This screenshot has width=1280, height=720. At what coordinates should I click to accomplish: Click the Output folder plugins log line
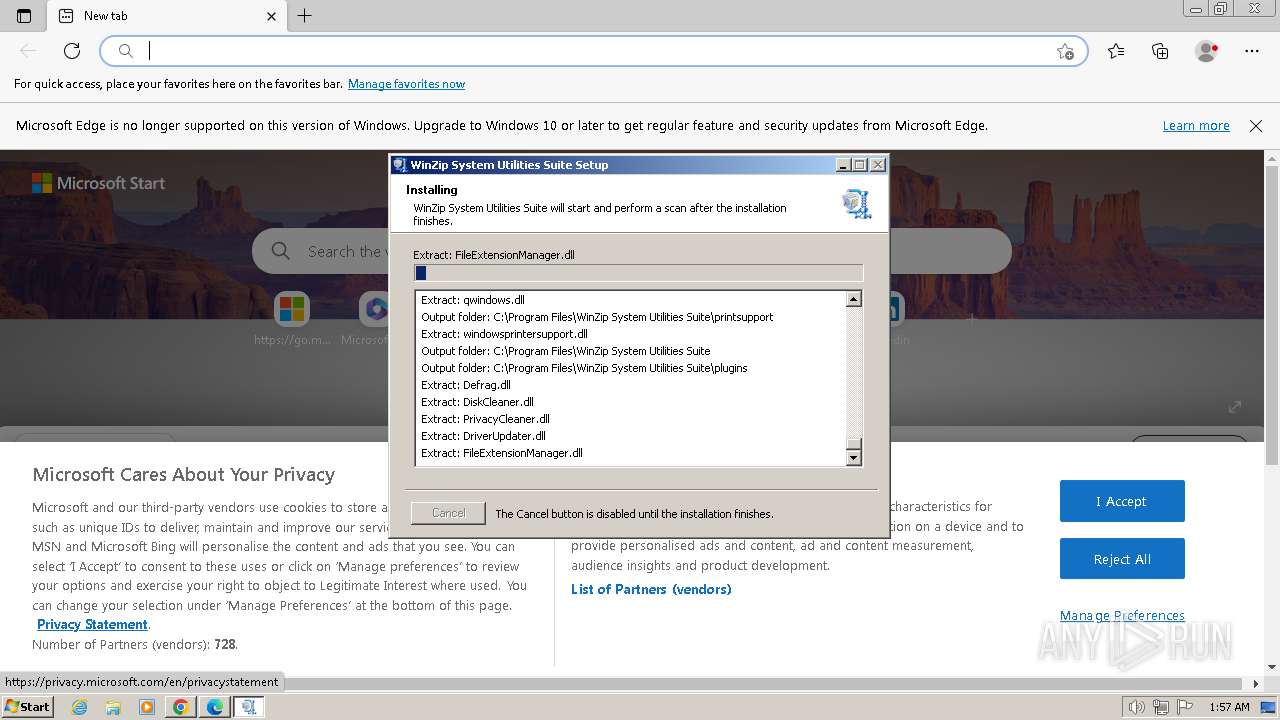tap(584, 368)
